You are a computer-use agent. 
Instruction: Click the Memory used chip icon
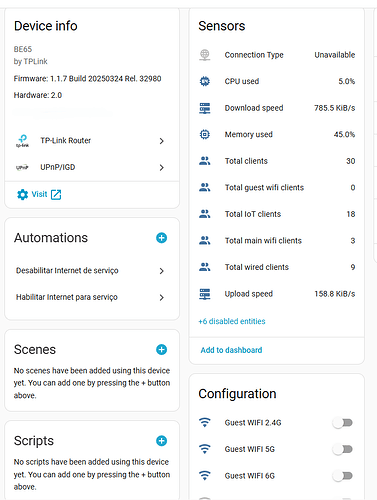tap(205, 134)
